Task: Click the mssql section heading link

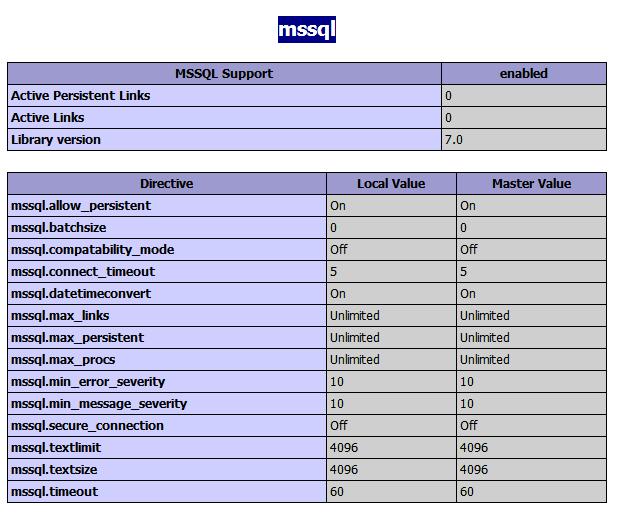Action: (307, 29)
